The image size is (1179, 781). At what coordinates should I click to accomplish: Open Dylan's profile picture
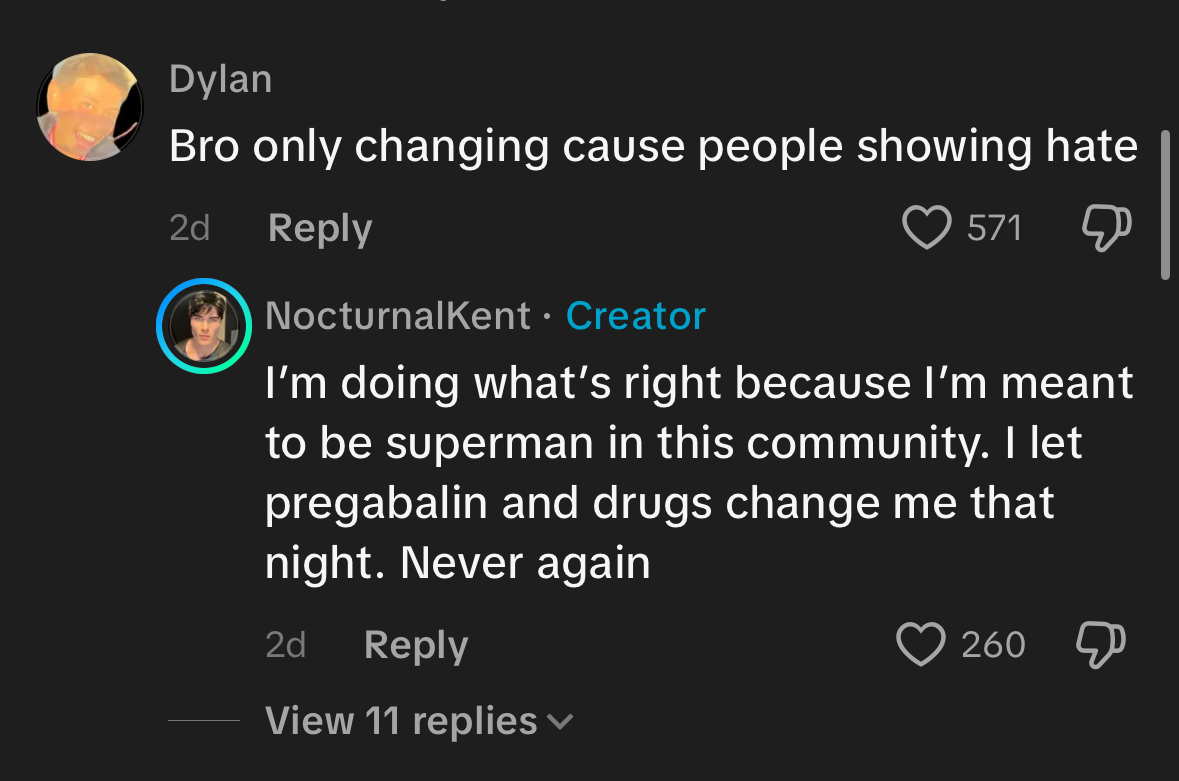90,107
